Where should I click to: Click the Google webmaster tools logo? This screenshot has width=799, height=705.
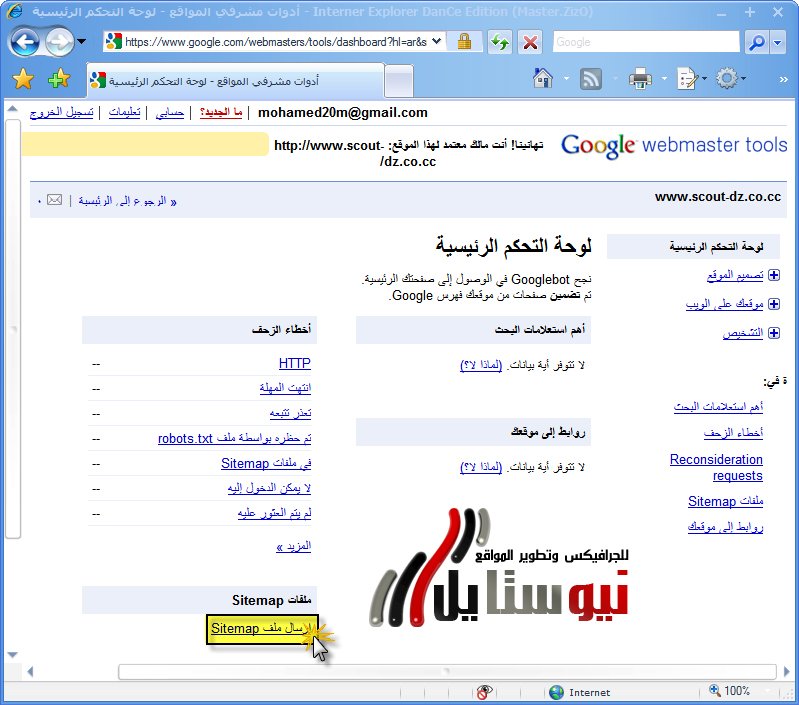674,146
